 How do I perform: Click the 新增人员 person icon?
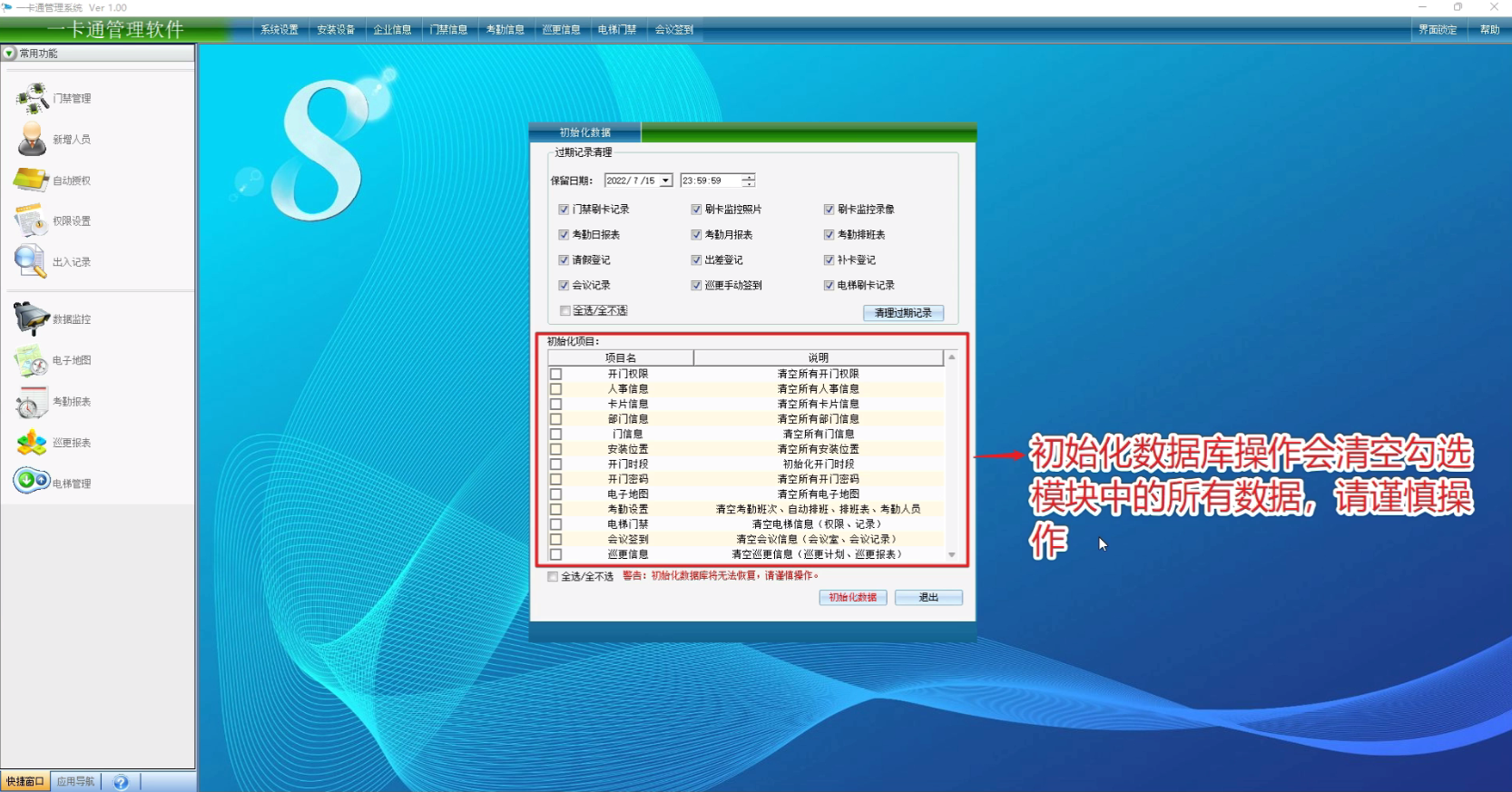point(33,139)
